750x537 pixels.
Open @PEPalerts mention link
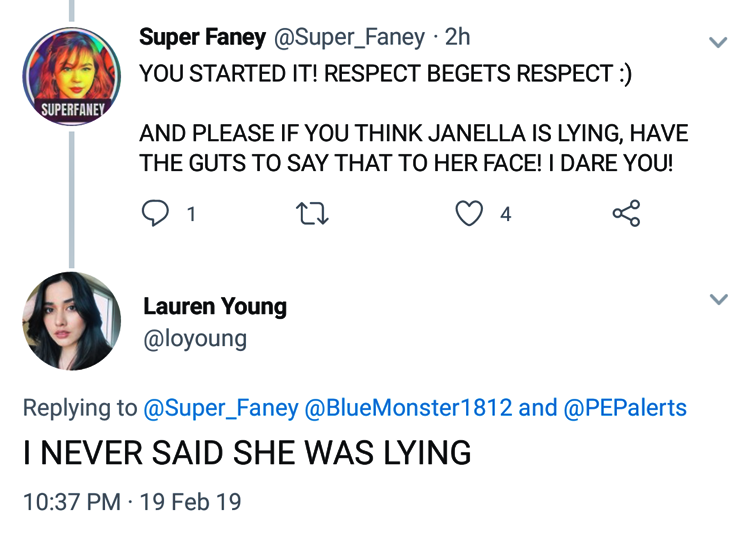625,407
